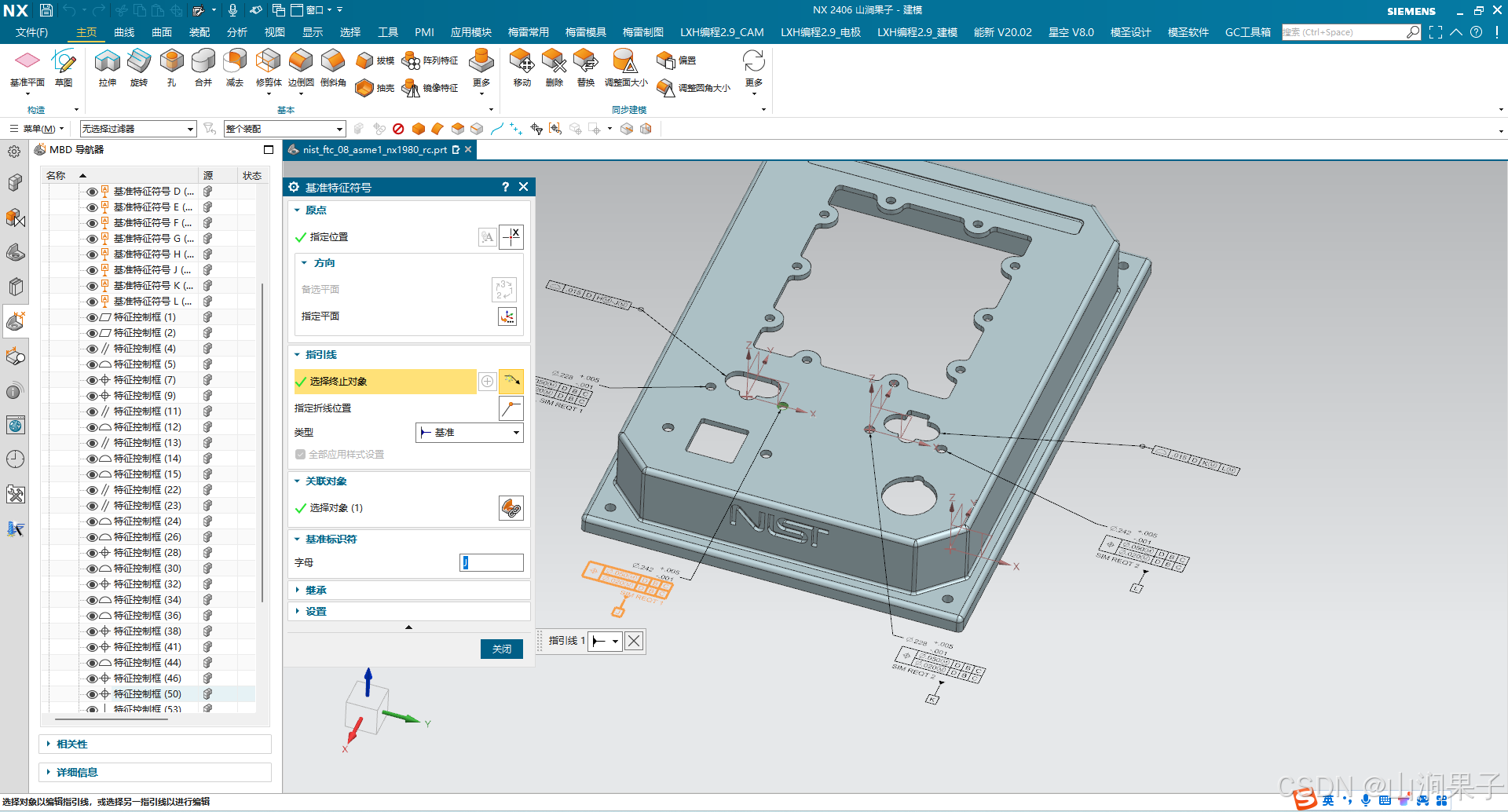Click the 调整面大小 resize face tool
The height and width of the screenshot is (812, 1508).
pyautogui.click(x=626, y=68)
